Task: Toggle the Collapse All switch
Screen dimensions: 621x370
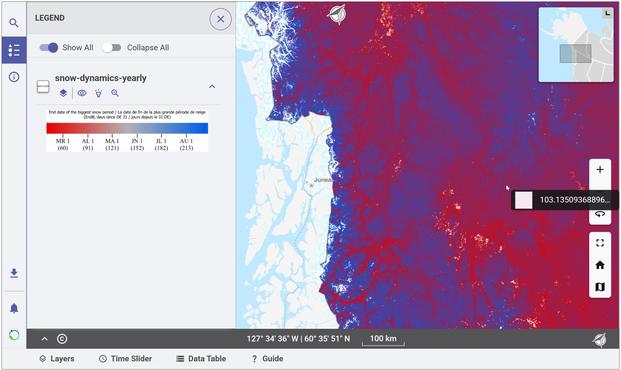Action: [x=112, y=48]
